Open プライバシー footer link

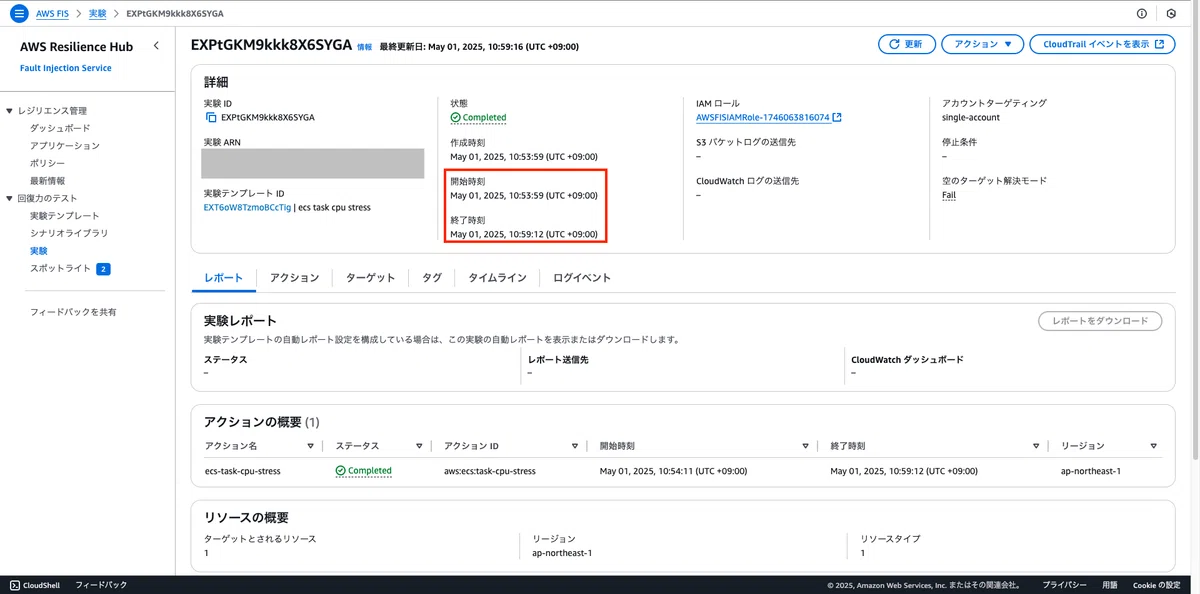point(1064,585)
